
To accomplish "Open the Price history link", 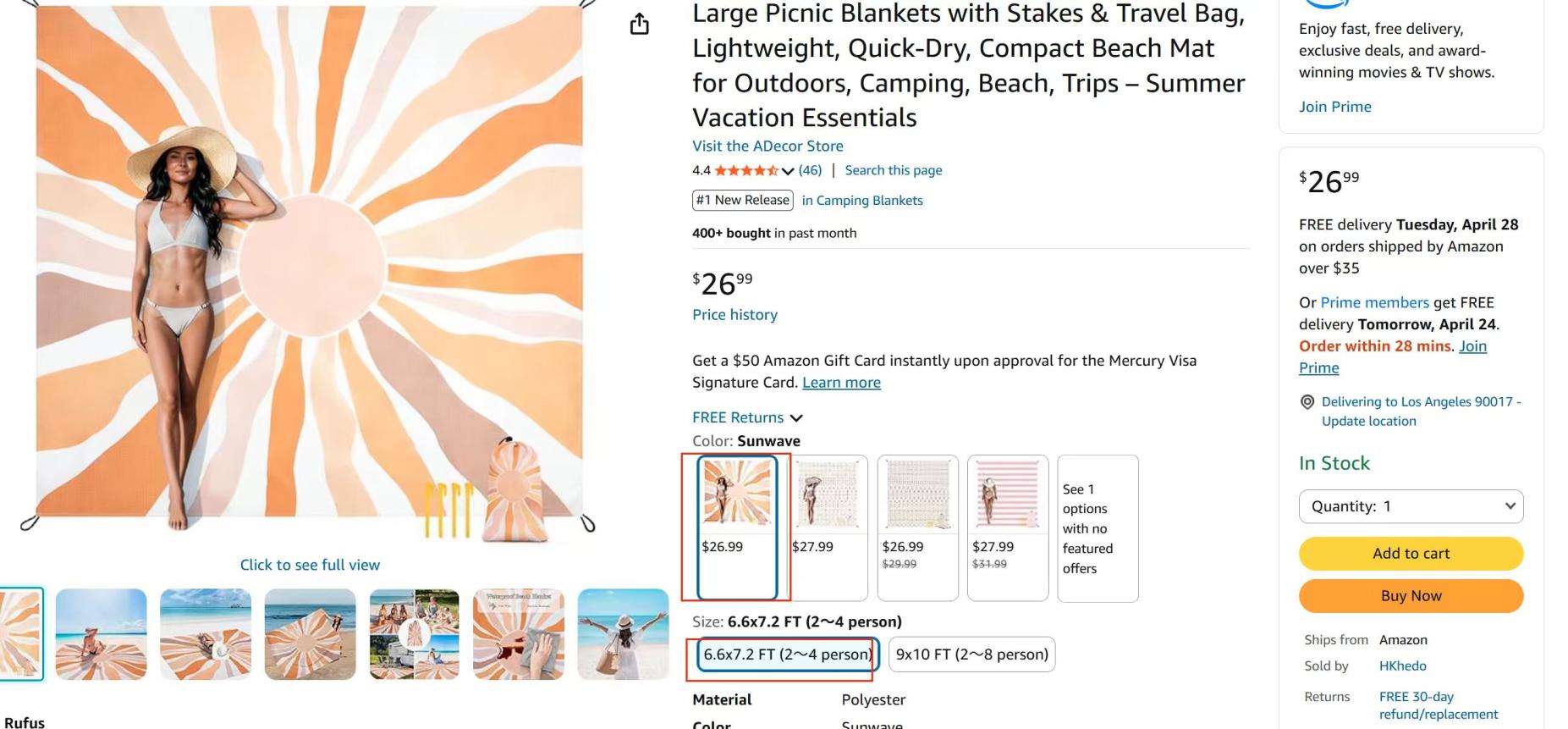I will pos(734,314).
